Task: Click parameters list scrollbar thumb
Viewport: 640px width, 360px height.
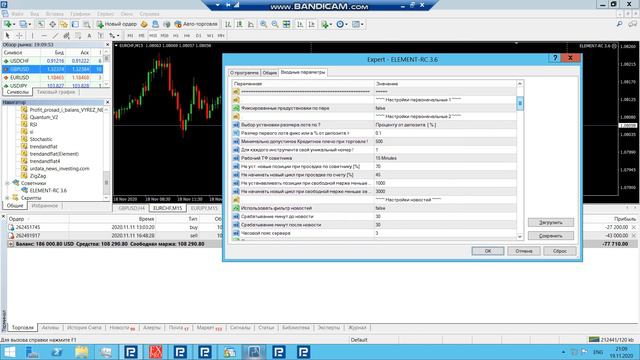Action: click(520, 103)
